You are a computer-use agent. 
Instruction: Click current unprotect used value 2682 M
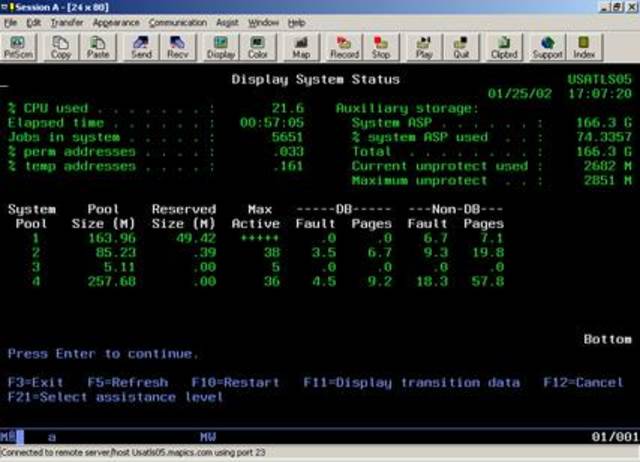coord(608,166)
